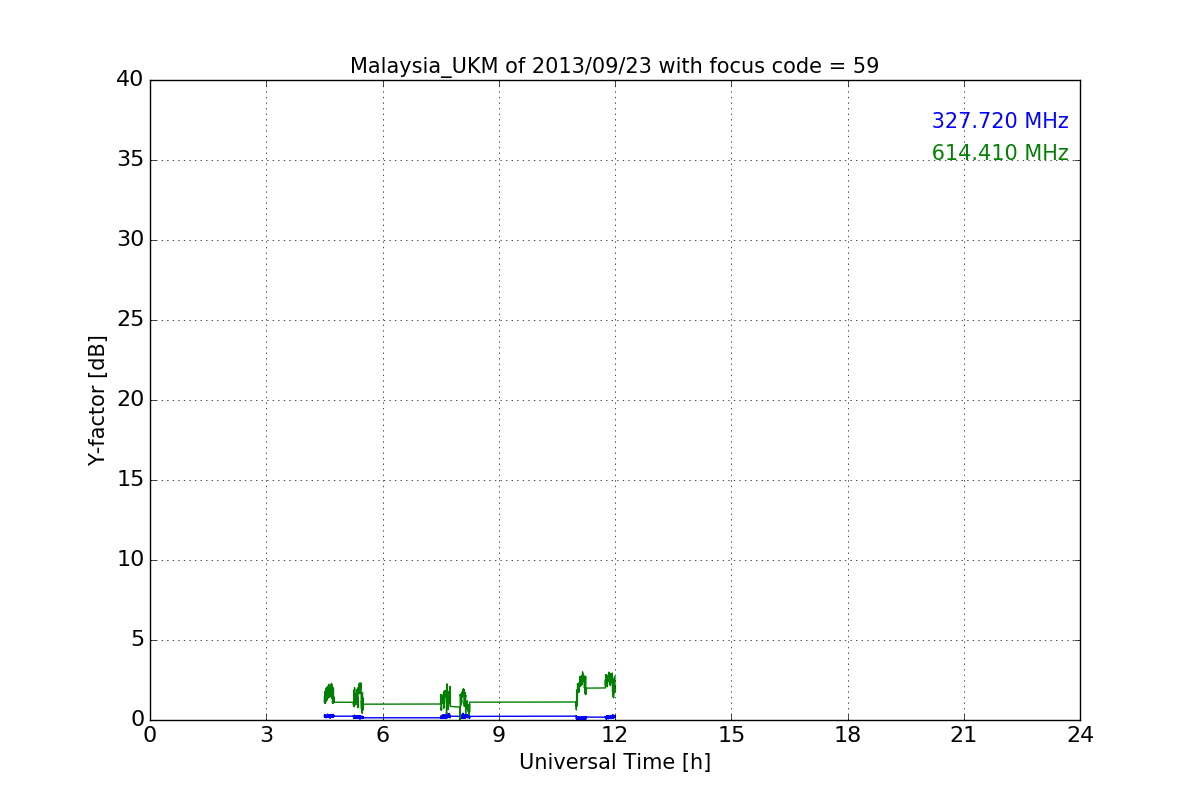
Task: Click y-axis tick label '25'
Action: coord(130,320)
